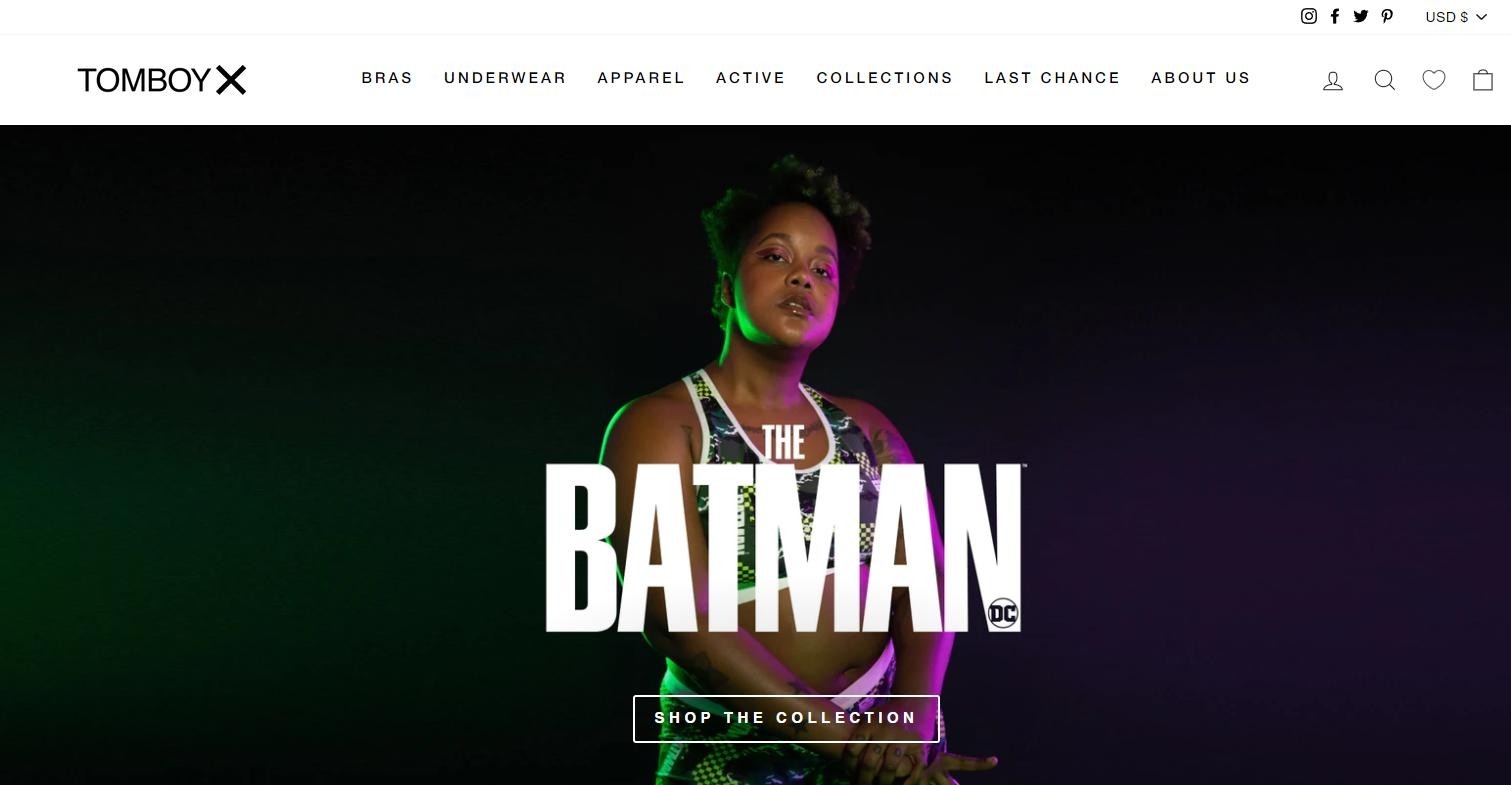Open the Underwear menu
This screenshot has width=1511, height=785.
point(505,78)
